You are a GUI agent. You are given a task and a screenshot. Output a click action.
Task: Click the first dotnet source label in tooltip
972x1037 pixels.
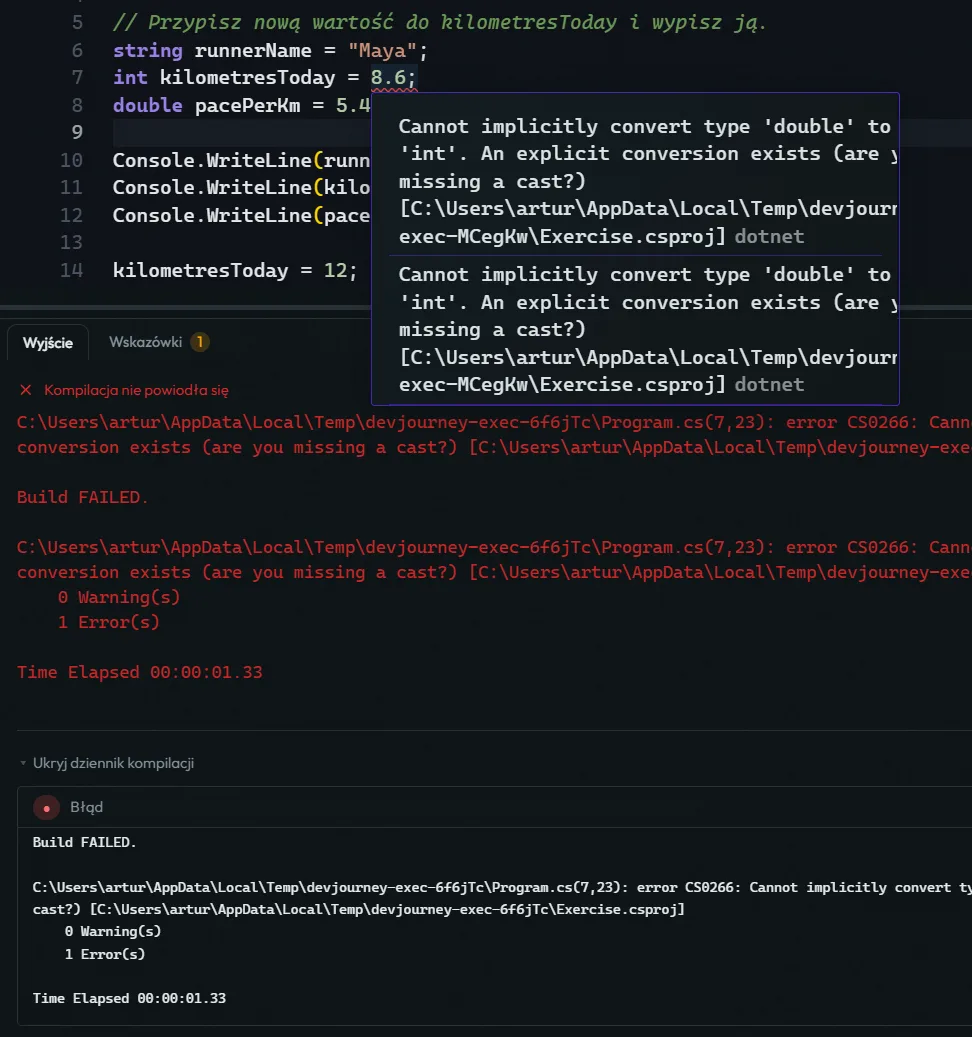point(769,236)
